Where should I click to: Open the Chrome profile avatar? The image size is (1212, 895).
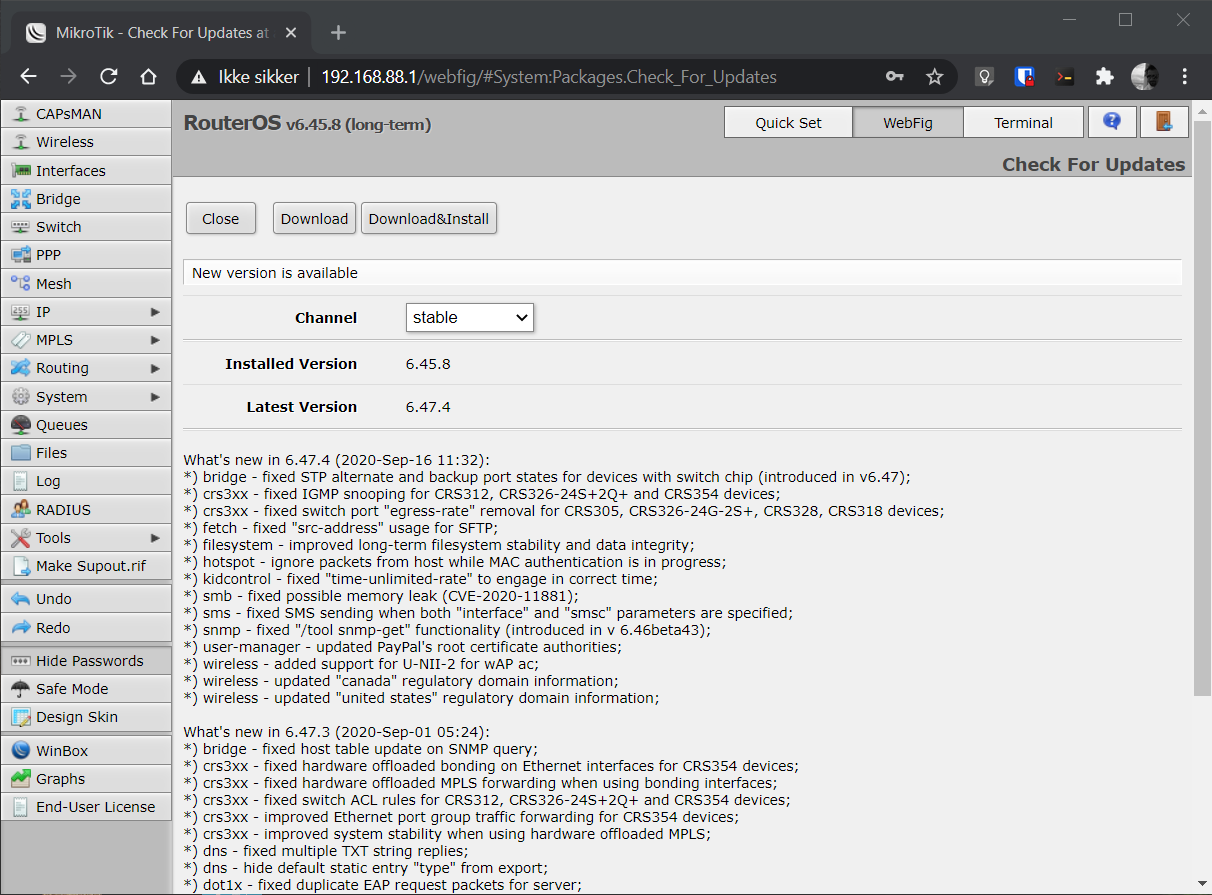(1144, 77)
